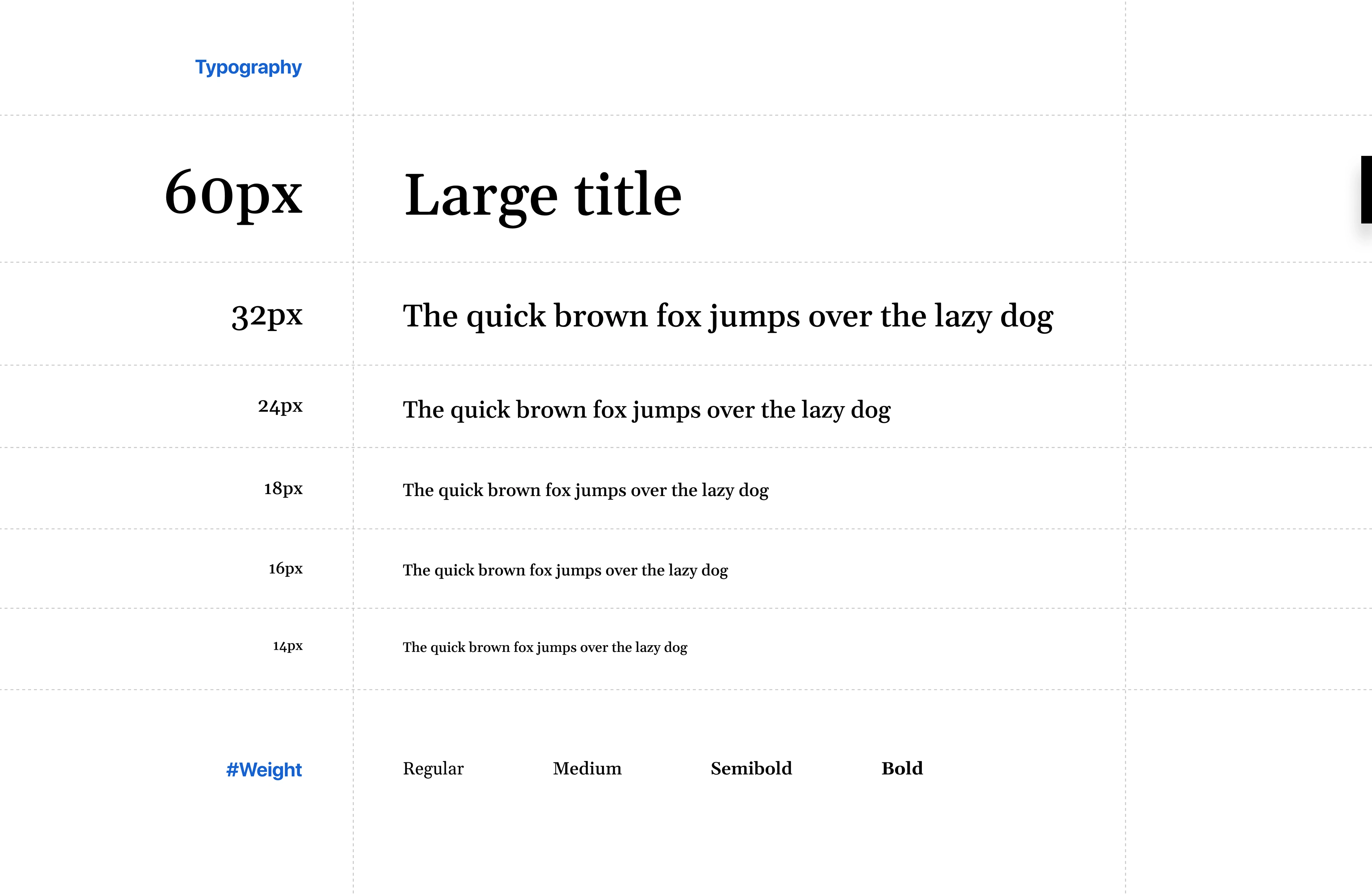Viewport: 1372px width, 895px height.
Task: Click the blue #Weight heading
Action: click(263, 769)
